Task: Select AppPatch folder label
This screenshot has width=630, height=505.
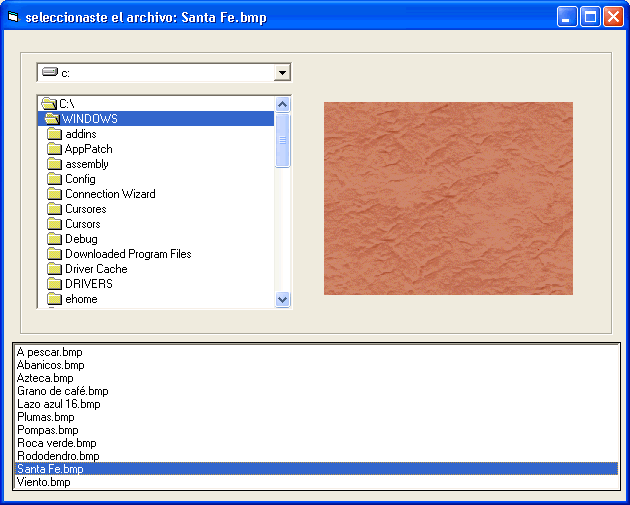Action: (89, 149)
